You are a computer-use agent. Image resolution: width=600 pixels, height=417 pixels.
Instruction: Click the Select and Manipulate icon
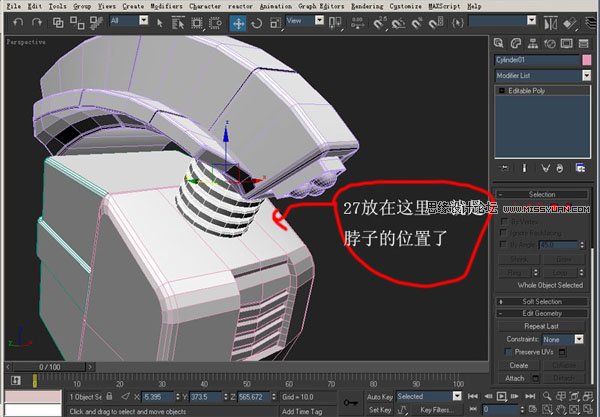[x=357, y=23]
